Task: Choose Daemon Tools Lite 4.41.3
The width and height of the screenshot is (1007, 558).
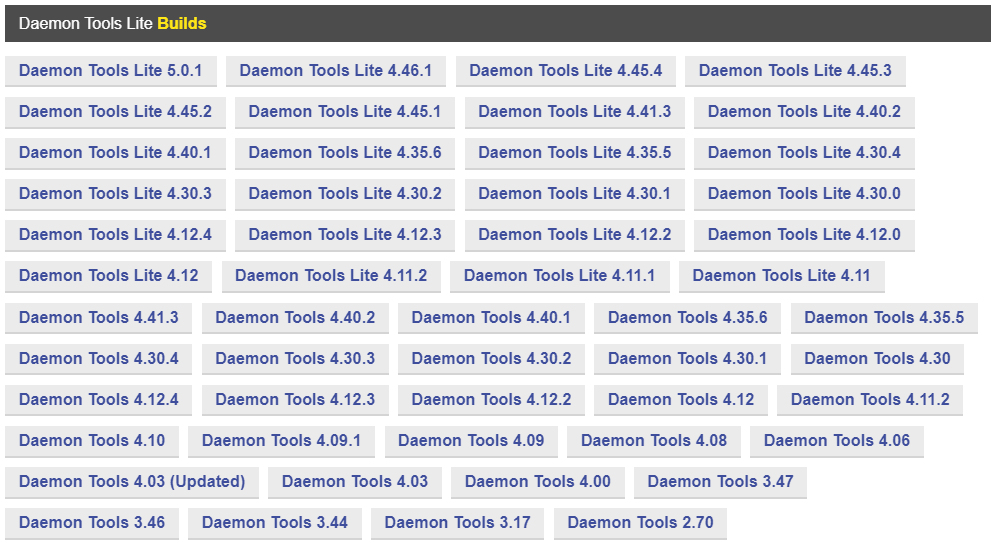Action: (574, 112)
